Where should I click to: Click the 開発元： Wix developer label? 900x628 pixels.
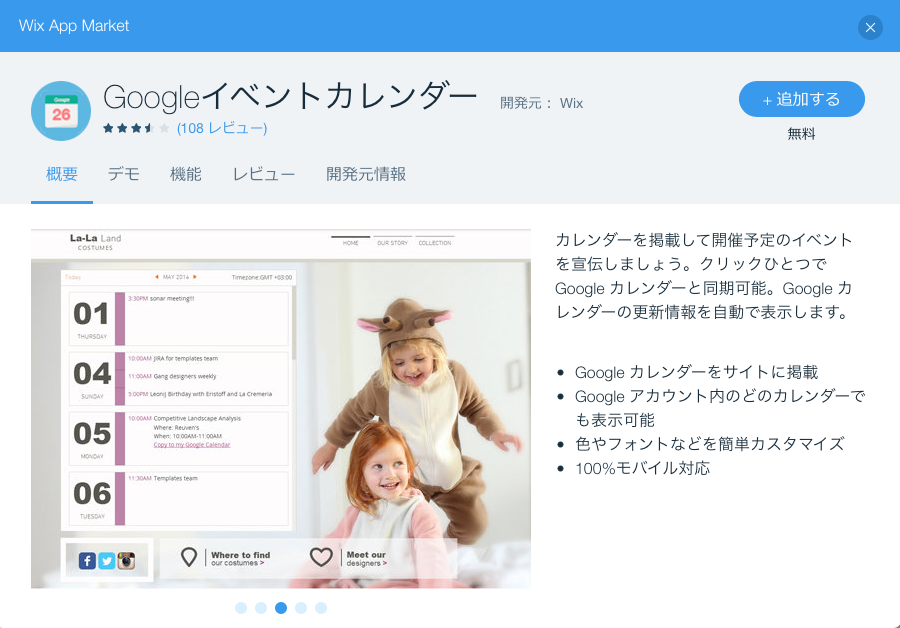click(x=541, y=103)
